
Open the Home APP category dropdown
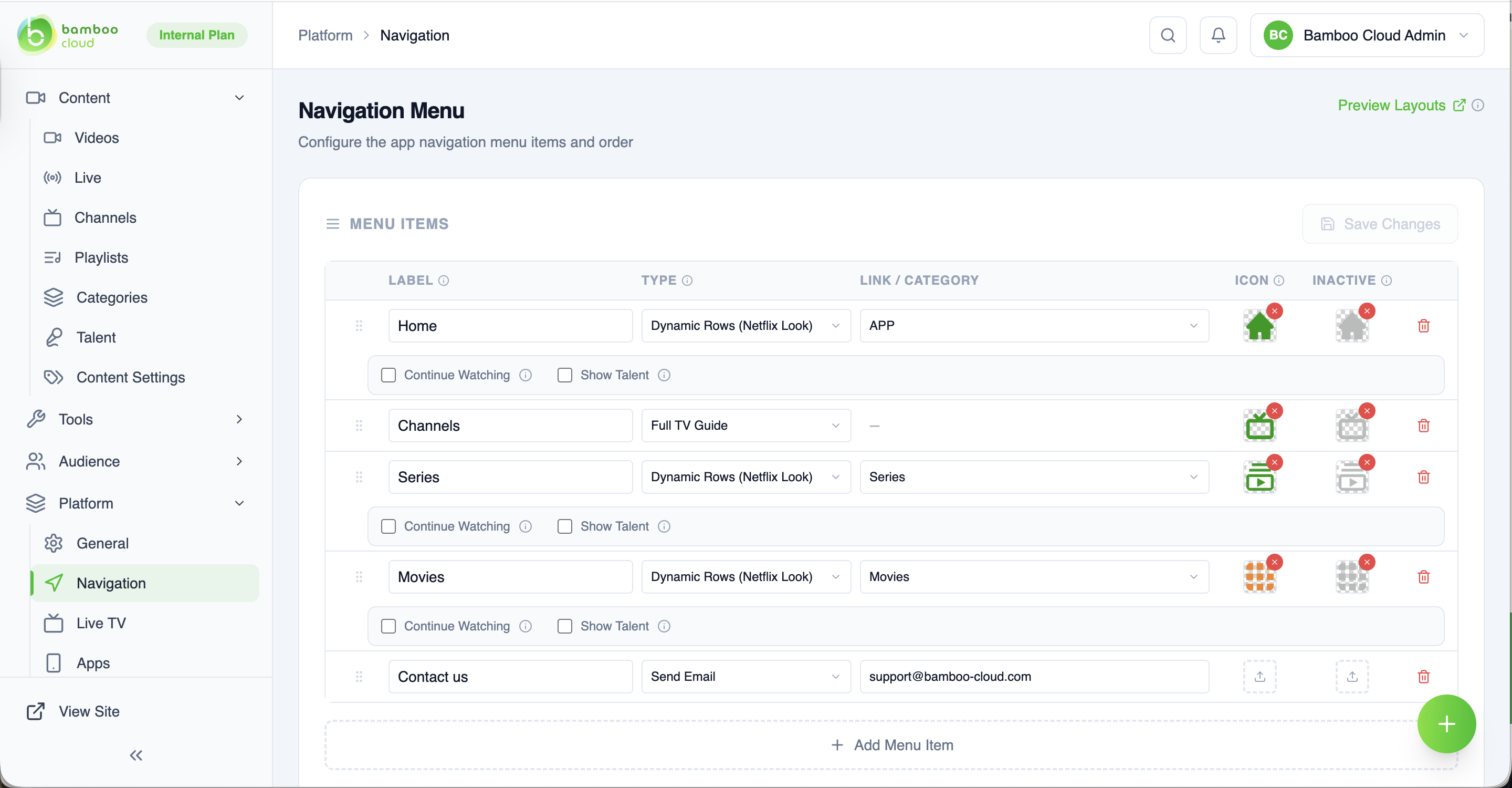pyautogui.click(x=1034, y=326)
